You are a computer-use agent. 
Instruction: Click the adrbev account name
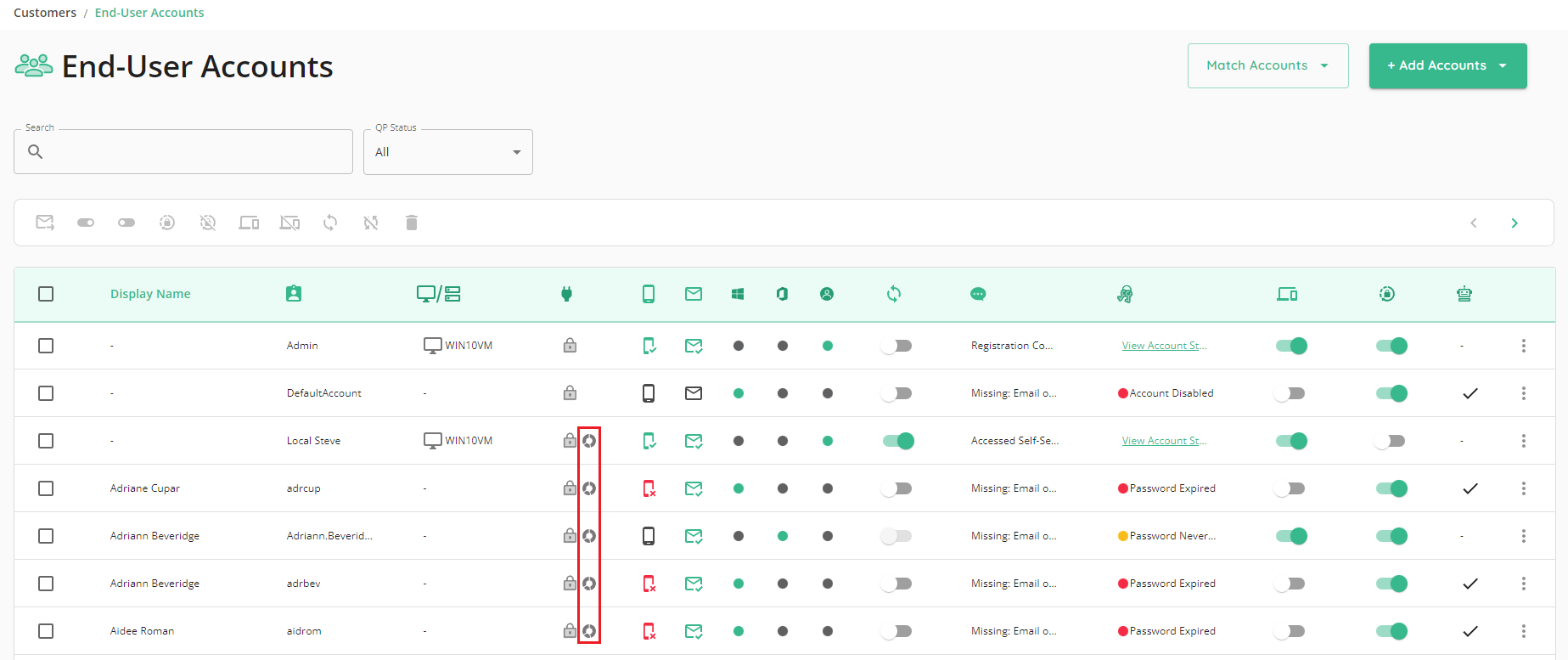(304, 584)
